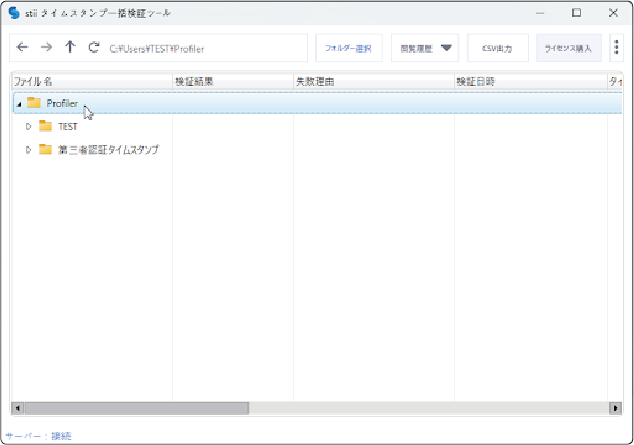Viewport: 634px width, 445px height.
Task: Expand the 第三者認証タイムスタンプ folder node
Action: [29, 149]
